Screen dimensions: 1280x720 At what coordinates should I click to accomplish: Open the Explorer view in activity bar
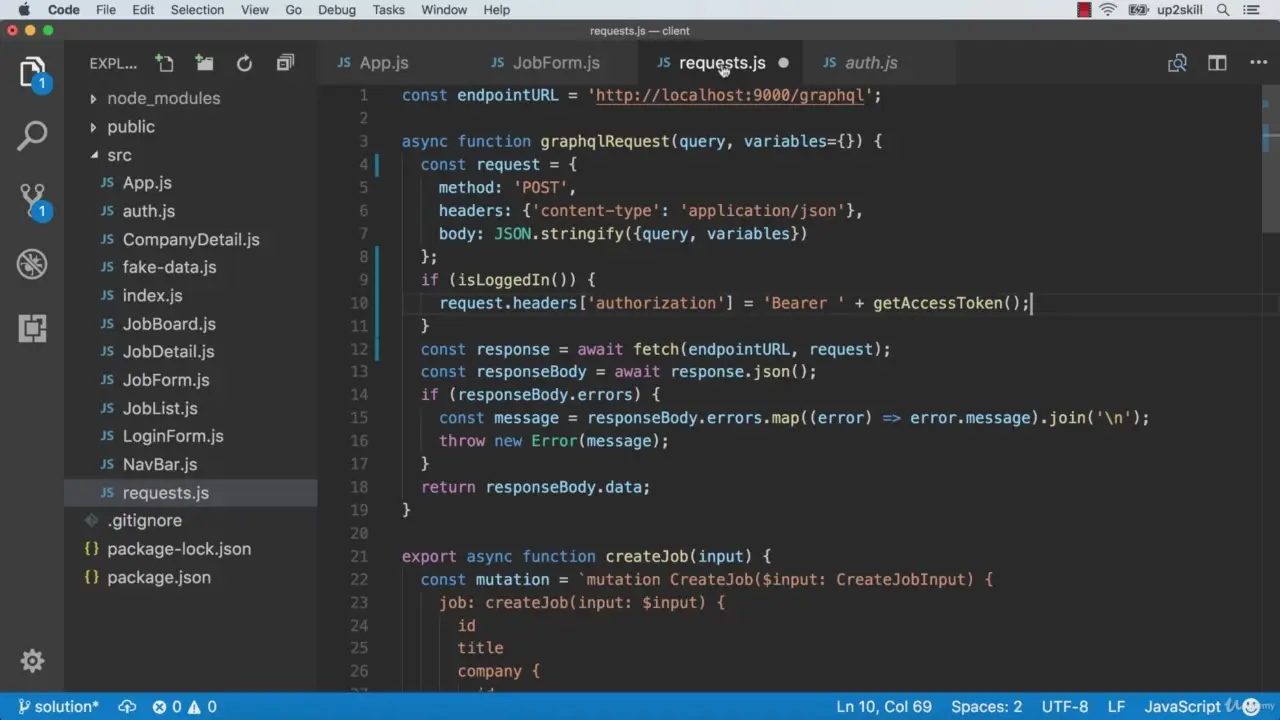click(x=32, y=74)
